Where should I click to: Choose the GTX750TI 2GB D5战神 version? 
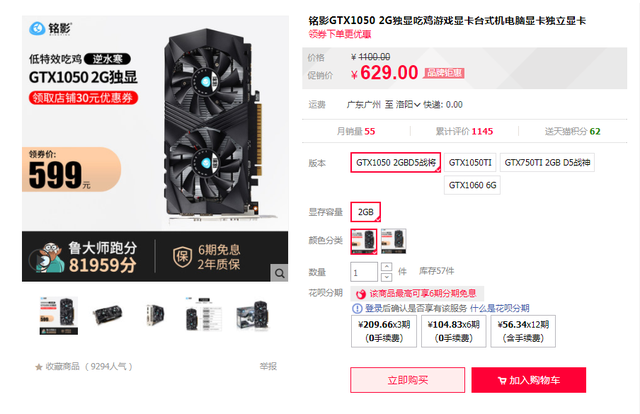(x=547, y=162)
